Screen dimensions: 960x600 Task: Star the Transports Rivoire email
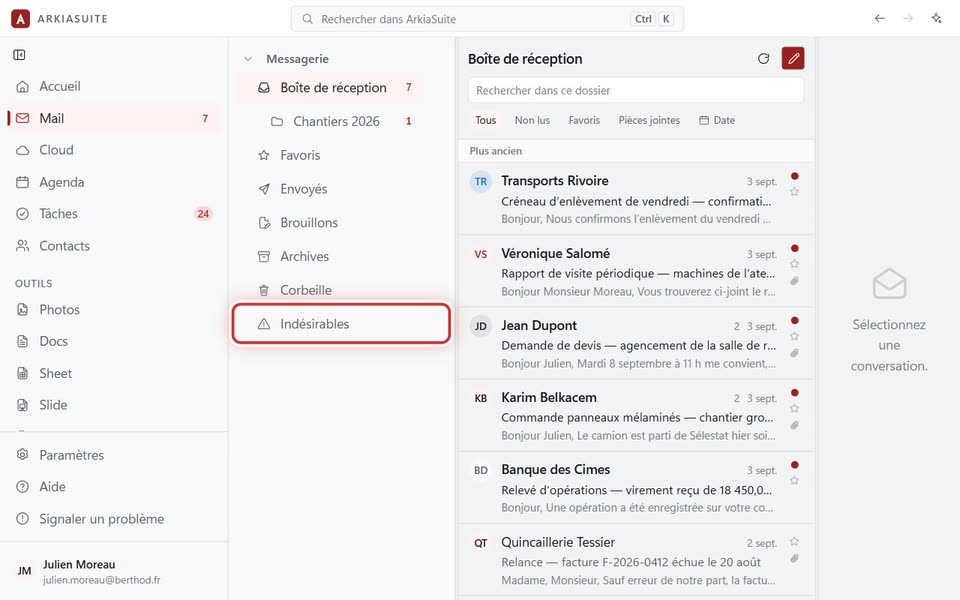click(794, 192)
